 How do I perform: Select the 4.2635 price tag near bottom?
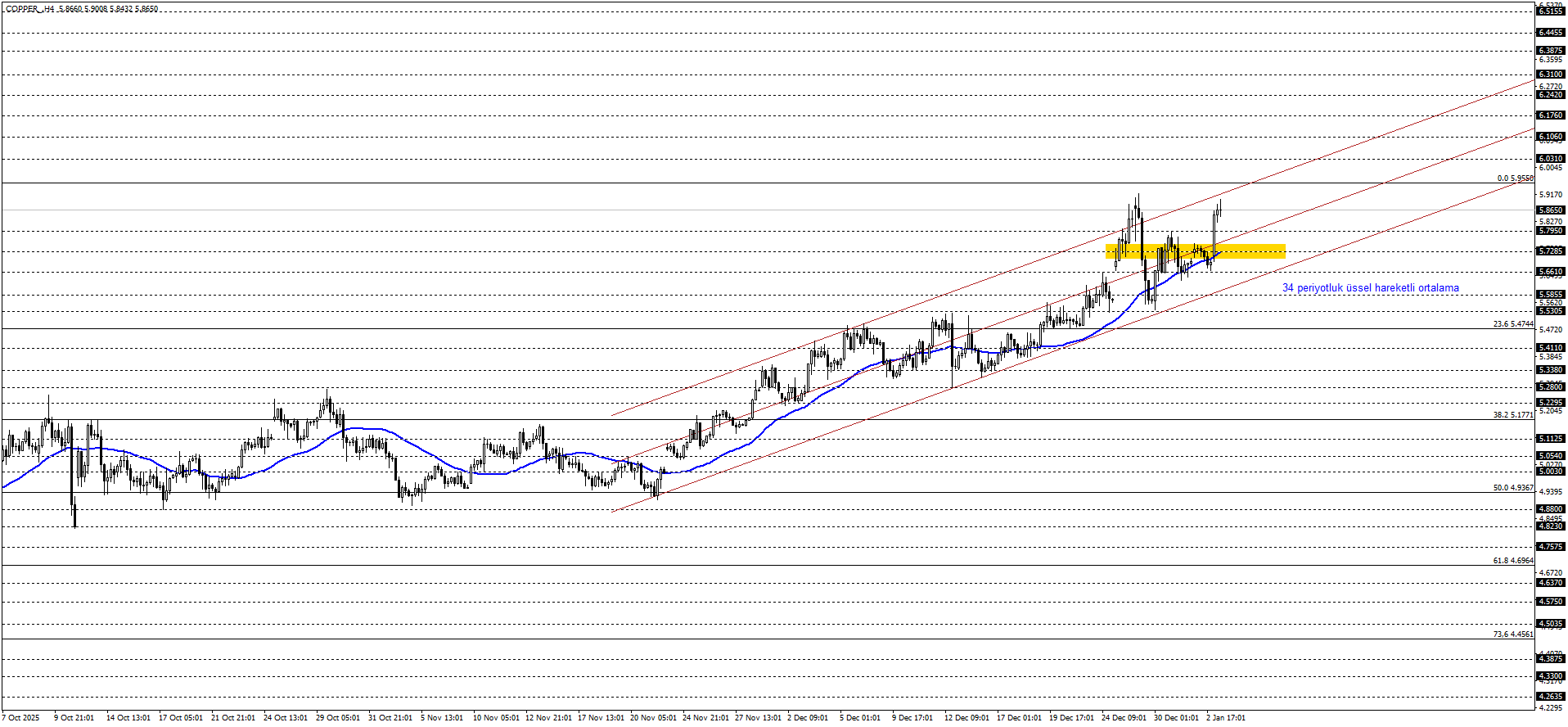1551,697
